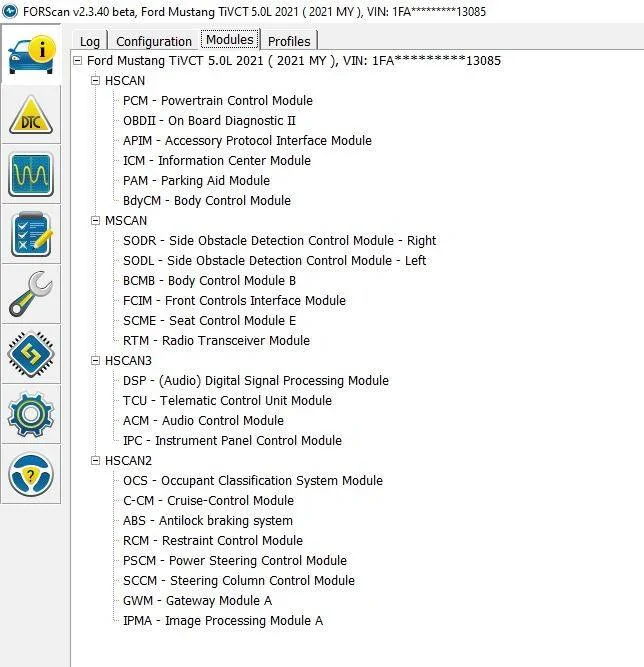Open the tests checklist section
644x667 pixels.
click(x=31, y=234)
